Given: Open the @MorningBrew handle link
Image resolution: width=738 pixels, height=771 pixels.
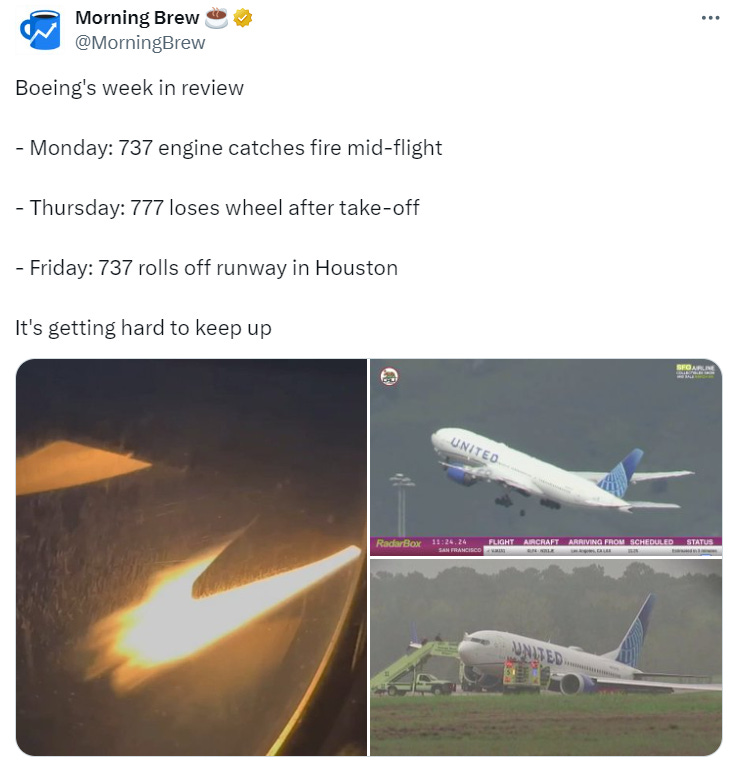Looking at the screenshot, I should 140,43.
